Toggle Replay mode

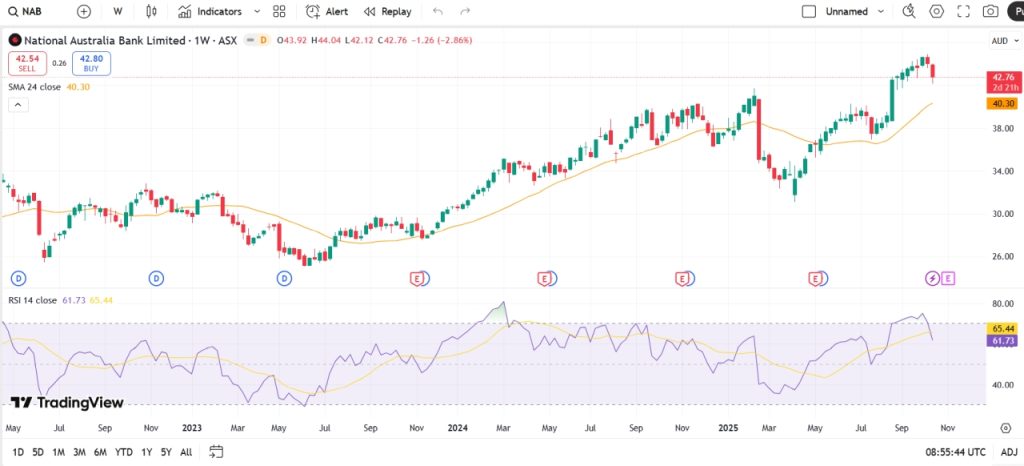pyautogui.click(x=387, y=12)
